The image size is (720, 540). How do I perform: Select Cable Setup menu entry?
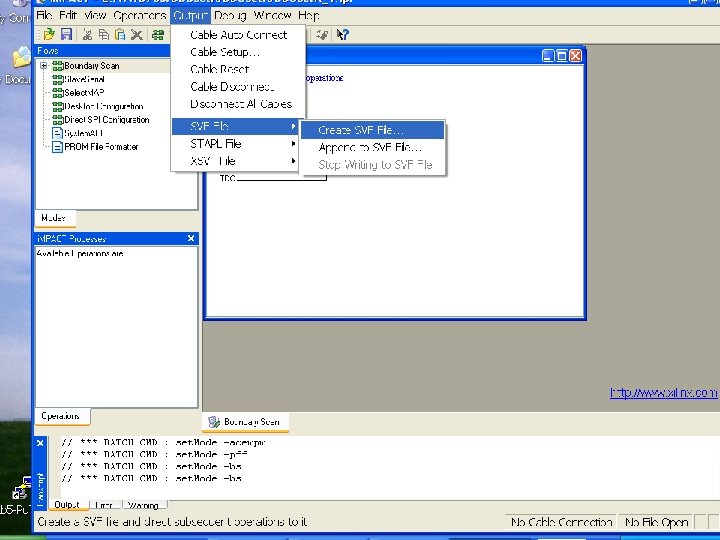tap(238, 52)
